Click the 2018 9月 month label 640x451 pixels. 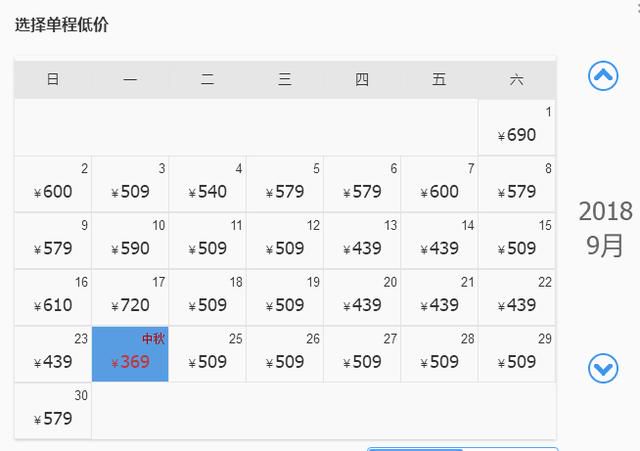click(605, 228)
